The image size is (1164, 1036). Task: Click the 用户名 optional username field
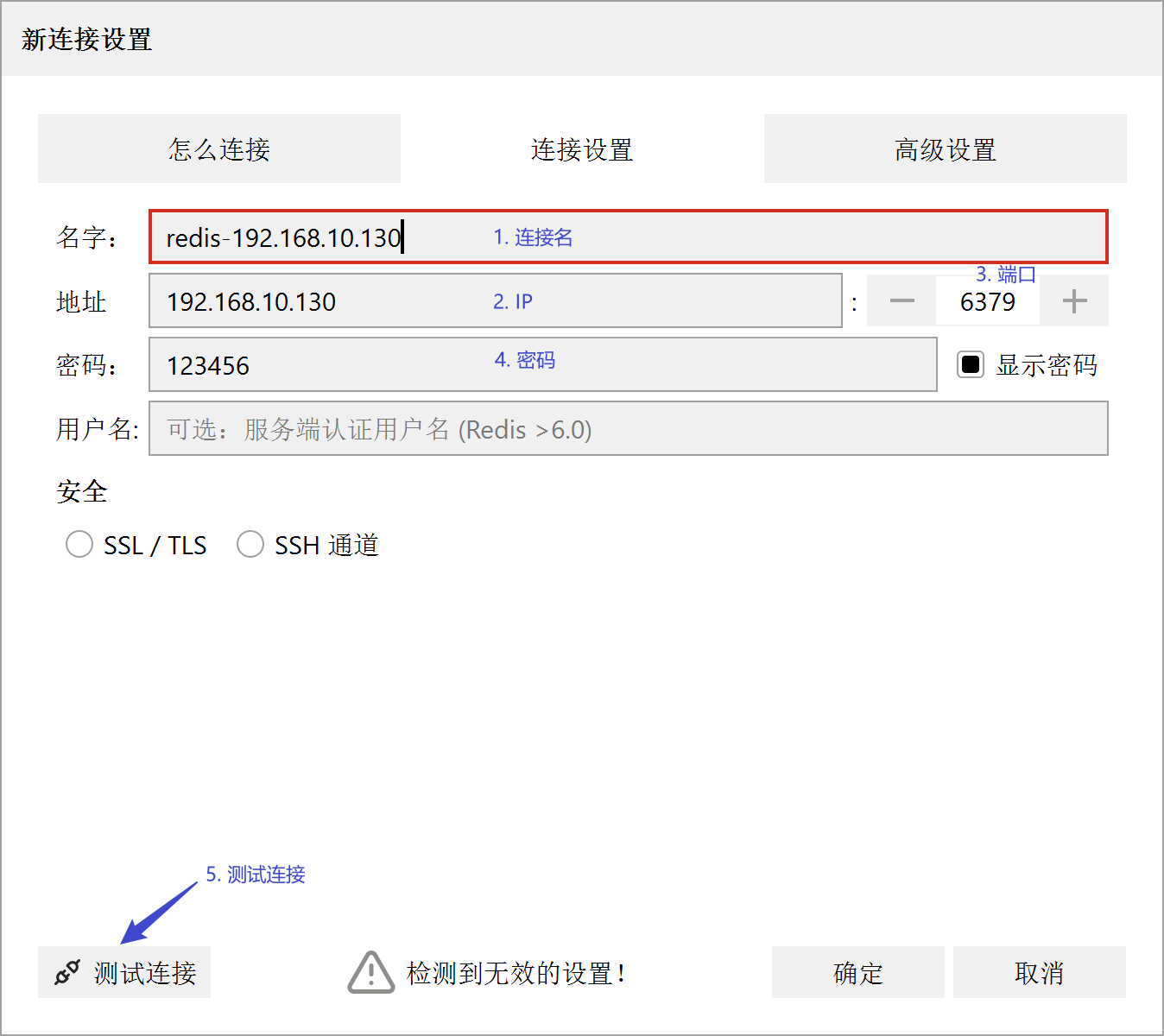click(x=629, y=429)
